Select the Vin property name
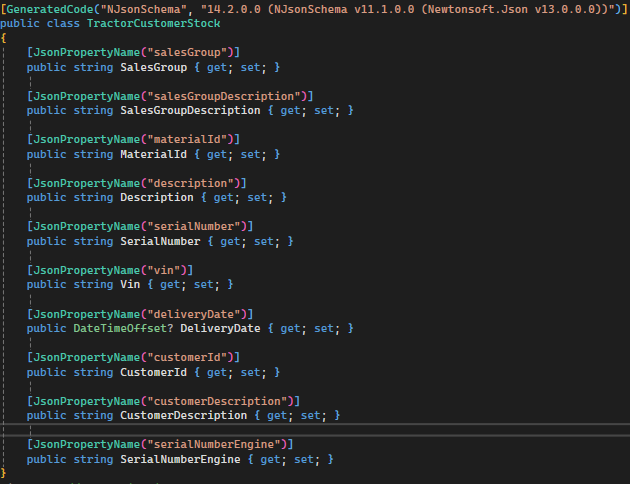 [x=130, y=284]
